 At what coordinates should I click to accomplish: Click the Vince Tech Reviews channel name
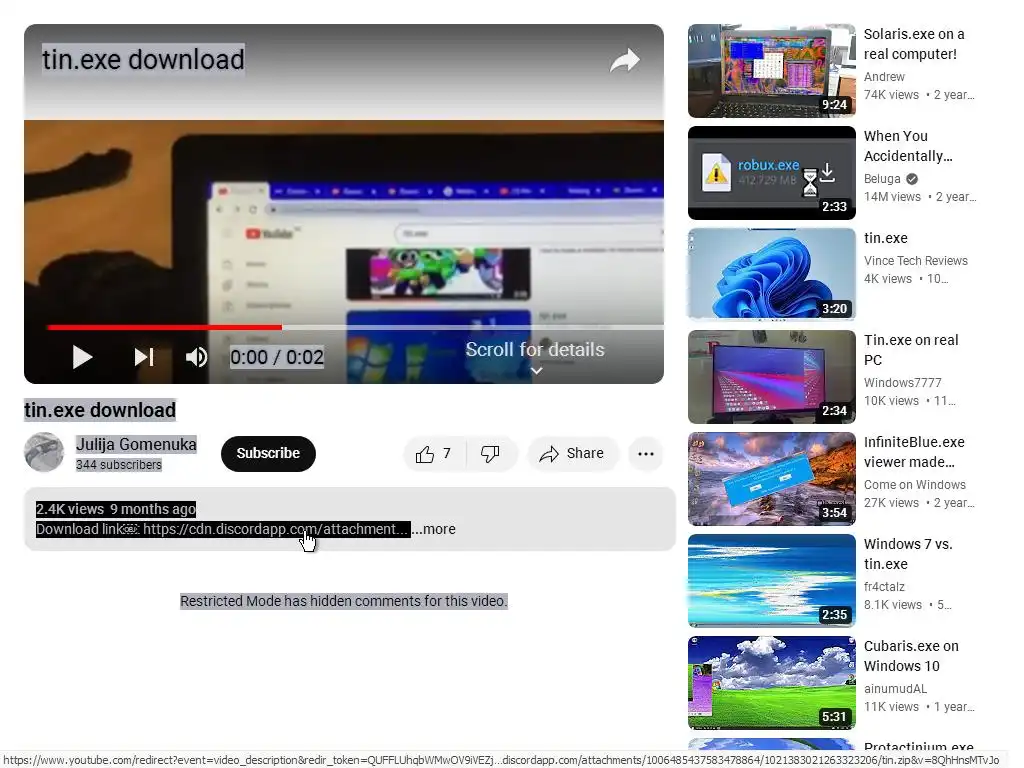(916, 261)
